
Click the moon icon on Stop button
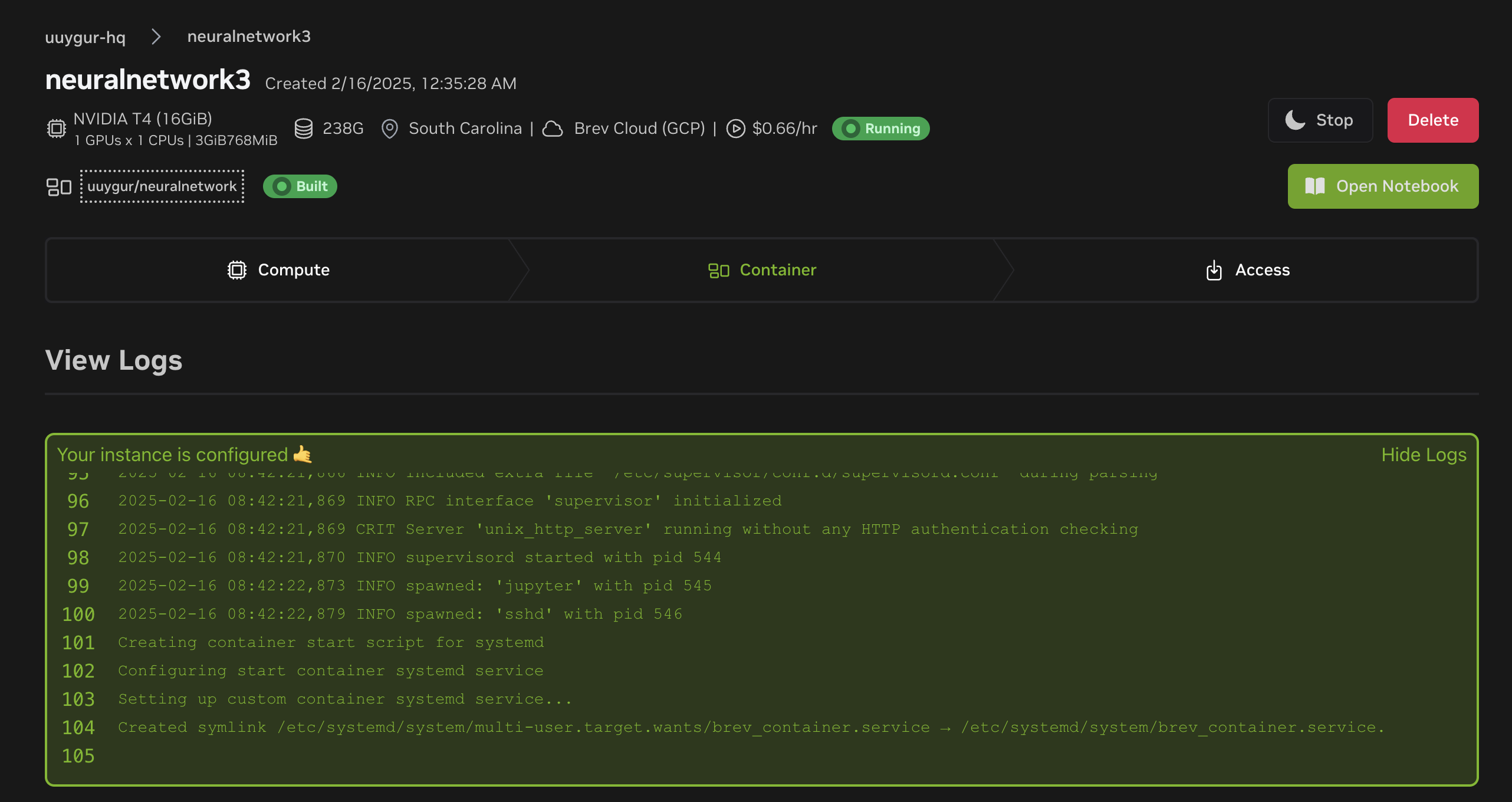point(1295,120)
